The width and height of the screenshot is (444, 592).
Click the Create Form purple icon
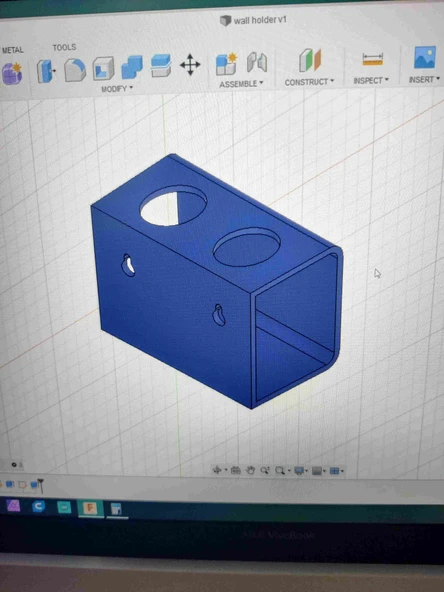[12, 73]
